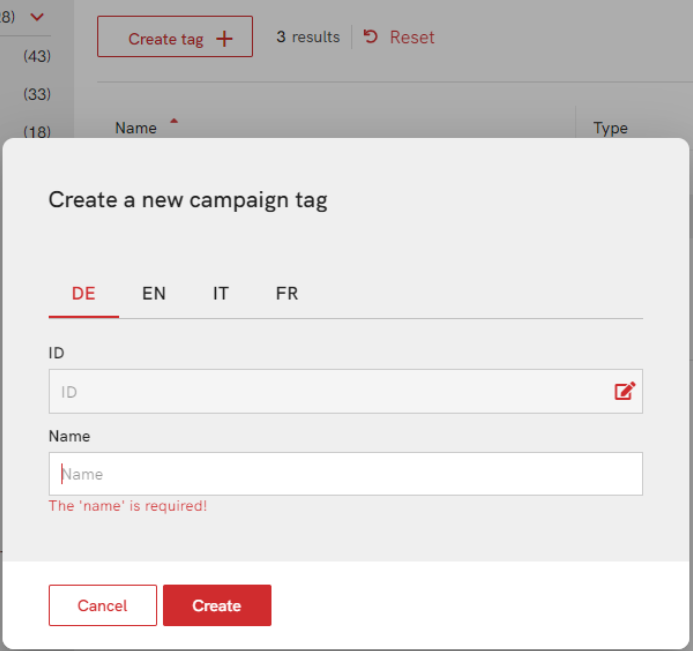This screenshot has height=651, width=693.
Task: Switch to the EN language tab
Action: point(154,293)
